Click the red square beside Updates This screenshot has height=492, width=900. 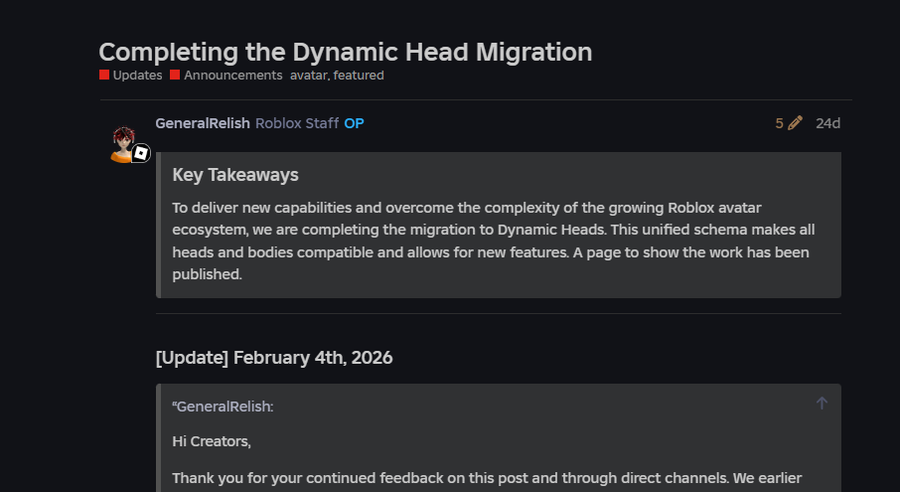click(x=104, y=75)
